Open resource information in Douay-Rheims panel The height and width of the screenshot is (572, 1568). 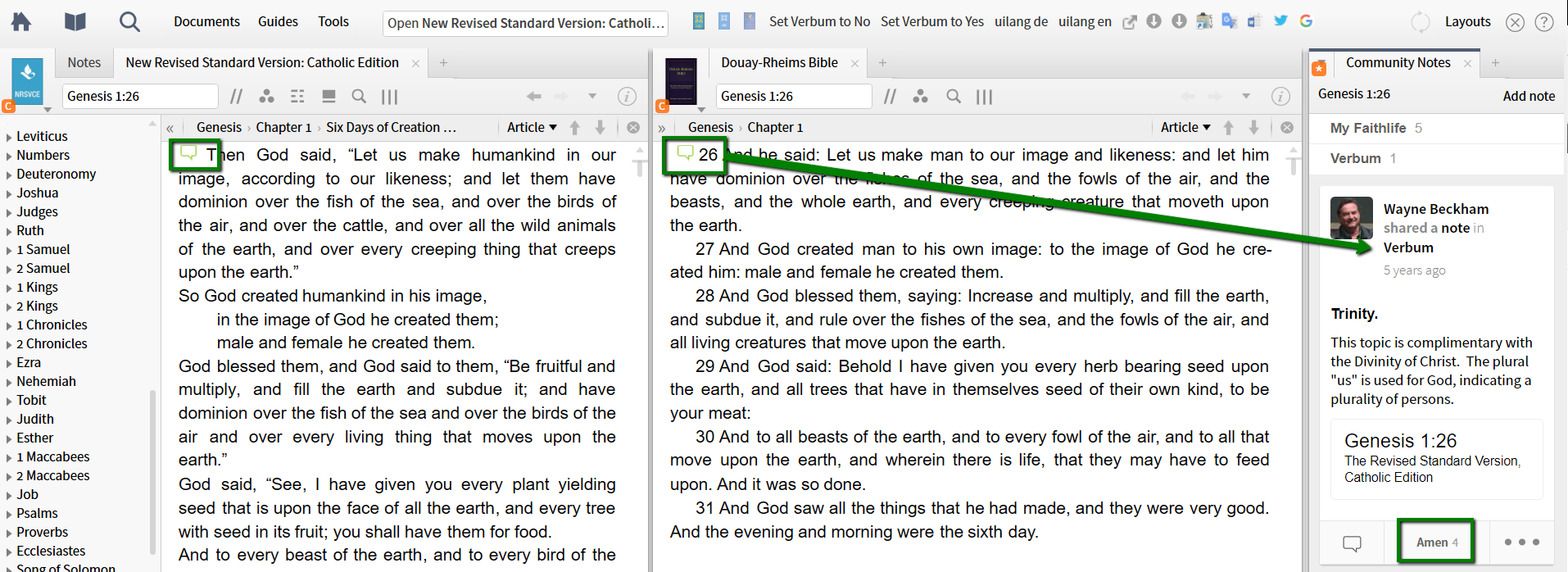pyautogui.click(x=1280, y=97)
